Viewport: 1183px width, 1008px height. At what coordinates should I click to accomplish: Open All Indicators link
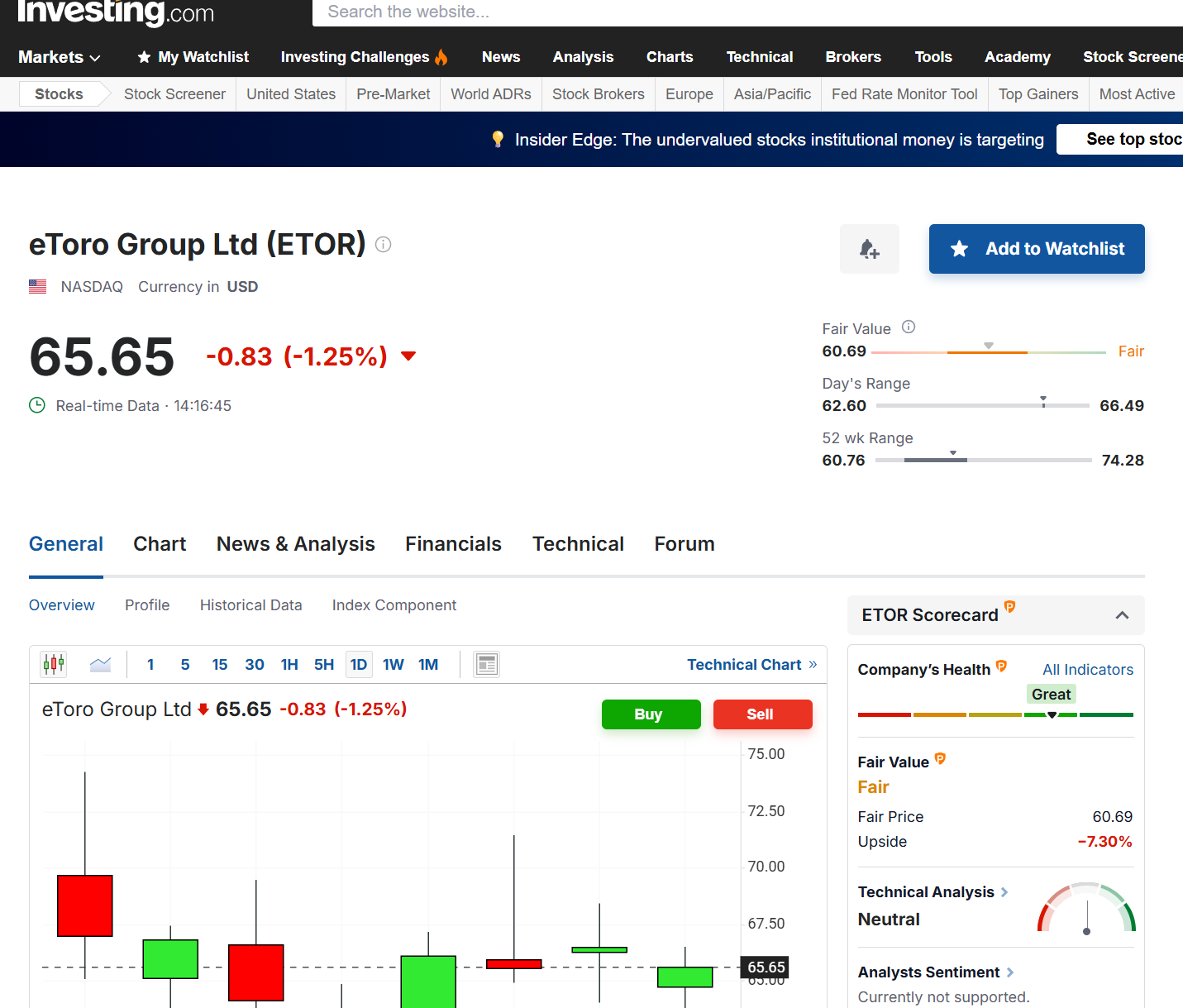coord(1088,670)
